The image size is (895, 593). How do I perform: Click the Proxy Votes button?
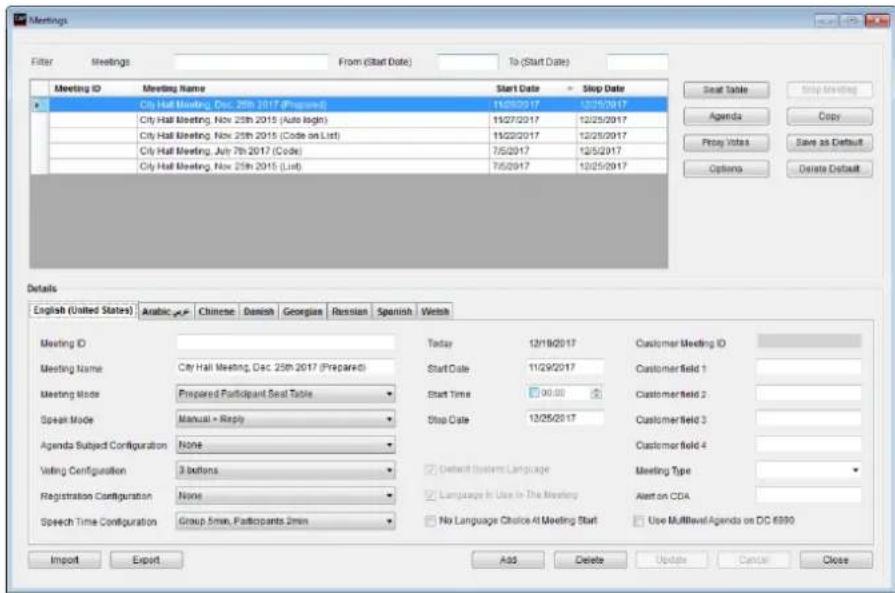pyautogui.click(x=726, y=143)
